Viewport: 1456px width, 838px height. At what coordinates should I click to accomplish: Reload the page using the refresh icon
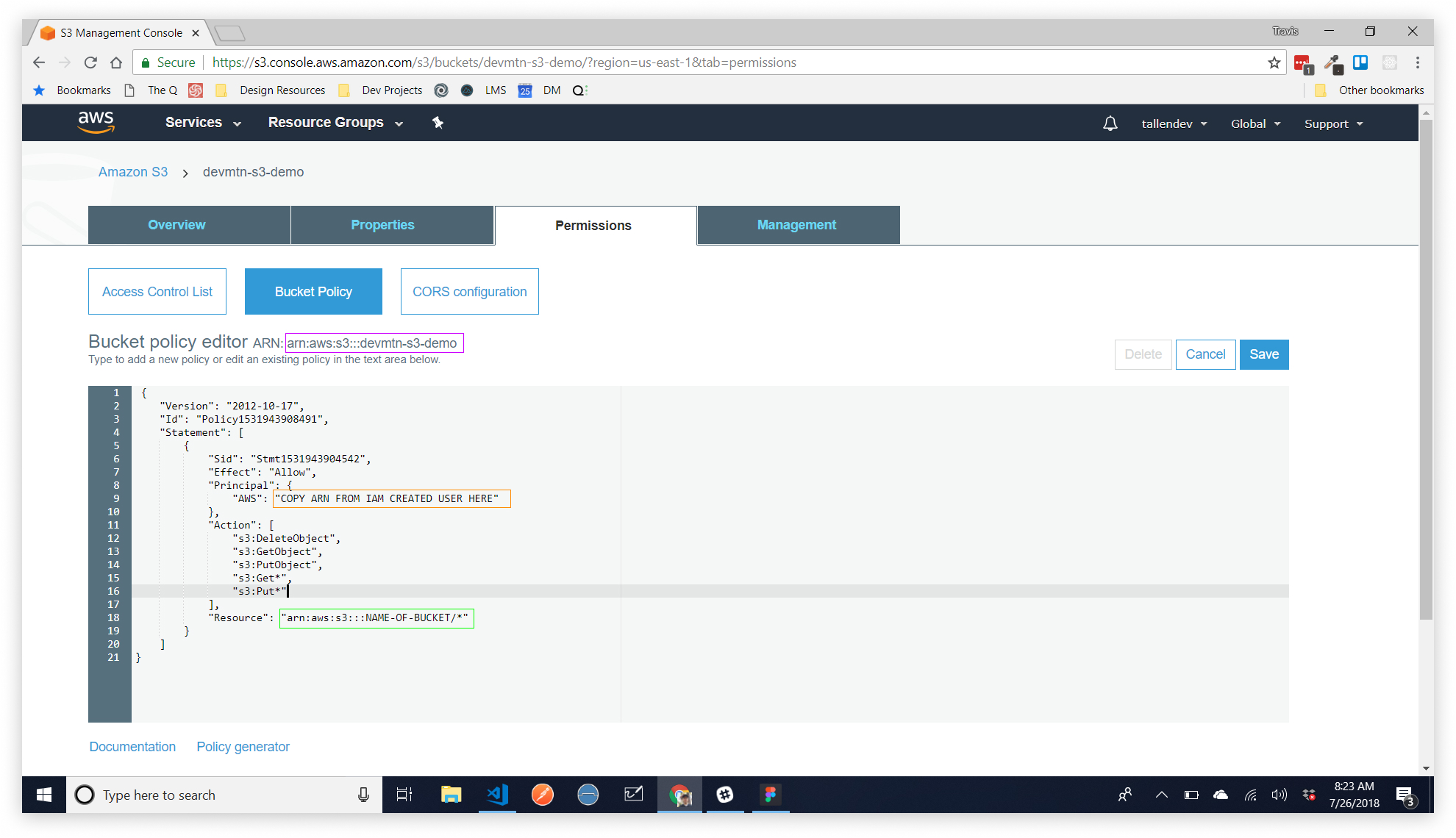point(90,62)
